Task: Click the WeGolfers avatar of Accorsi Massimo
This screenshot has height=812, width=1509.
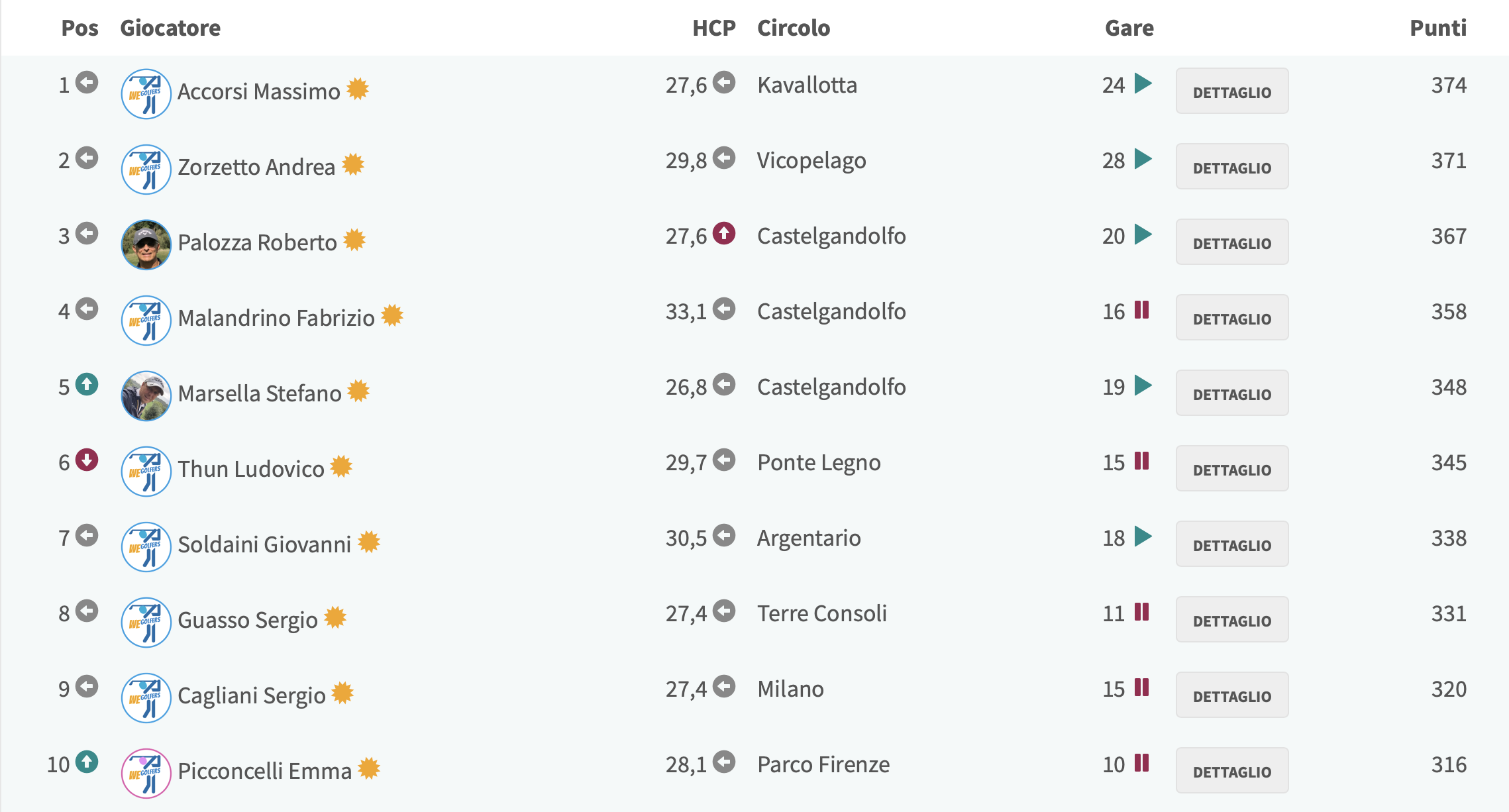Action: pyautogui.click(x=146, y=93)
